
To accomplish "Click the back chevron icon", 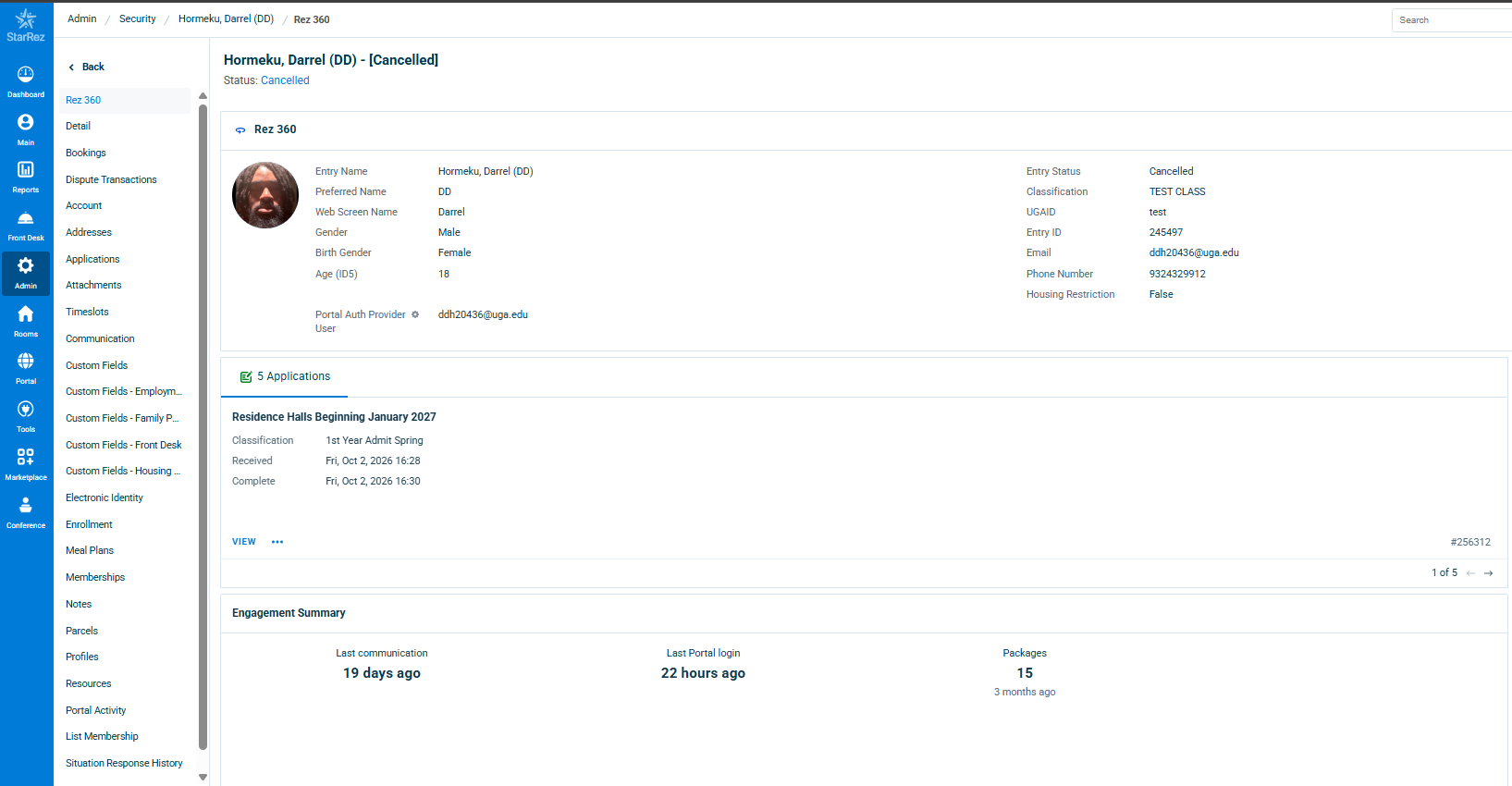I will coord(71,67).
